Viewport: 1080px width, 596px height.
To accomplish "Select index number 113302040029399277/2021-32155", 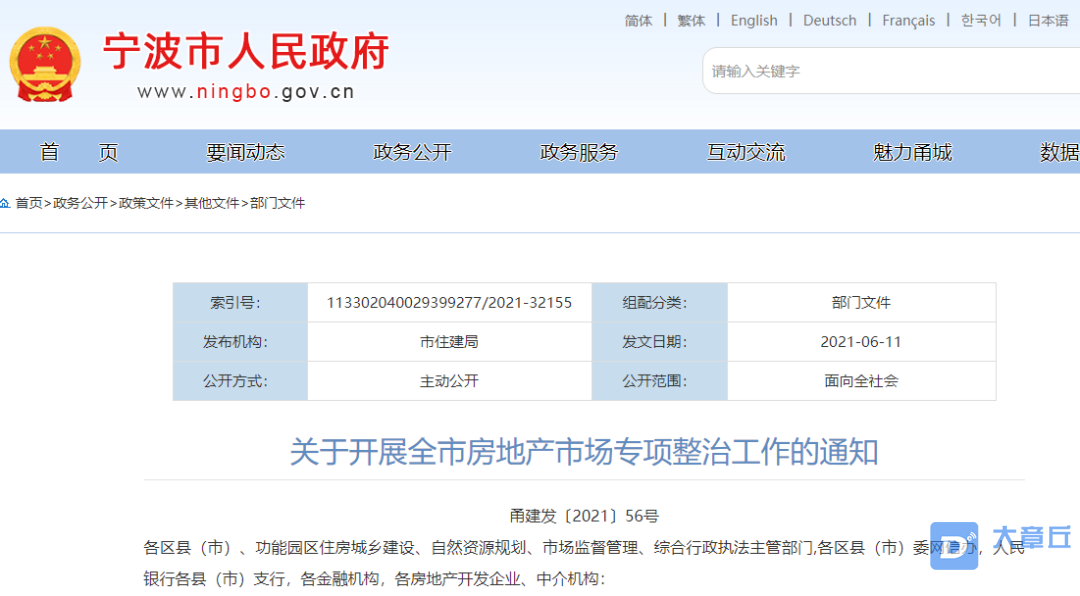I will click(449, 302).
